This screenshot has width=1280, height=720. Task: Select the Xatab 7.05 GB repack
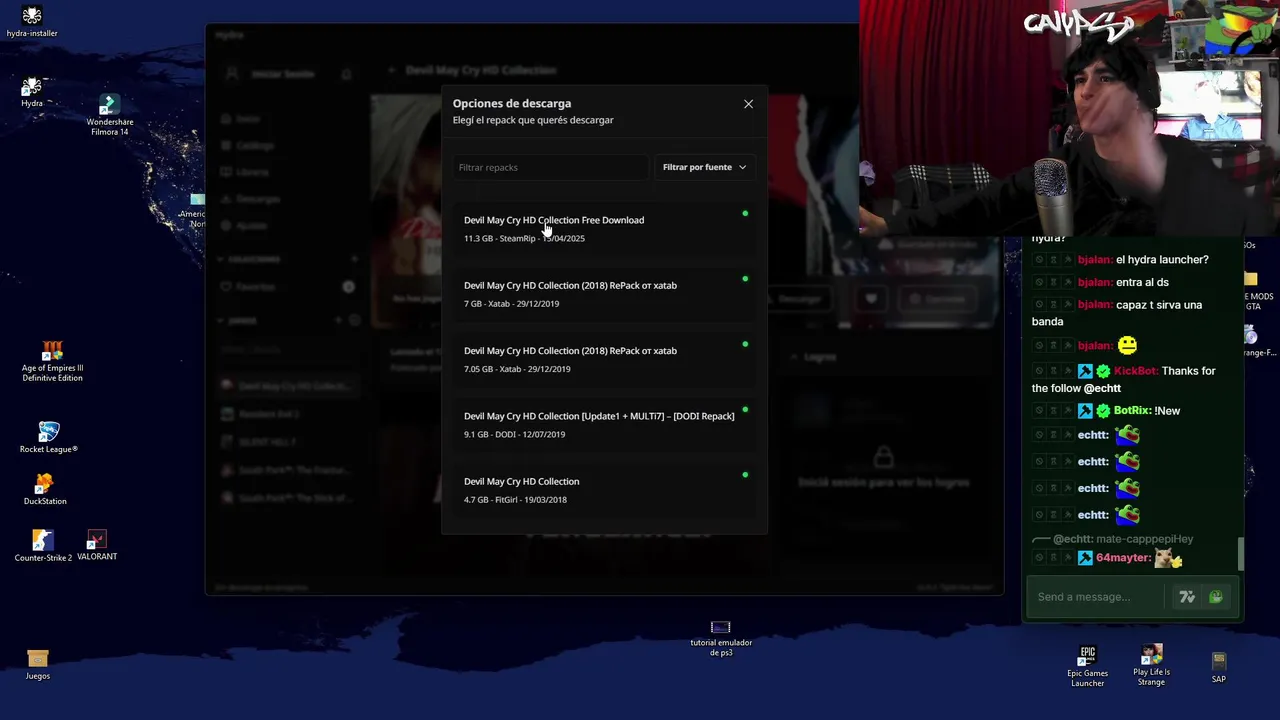coord(604,359)
